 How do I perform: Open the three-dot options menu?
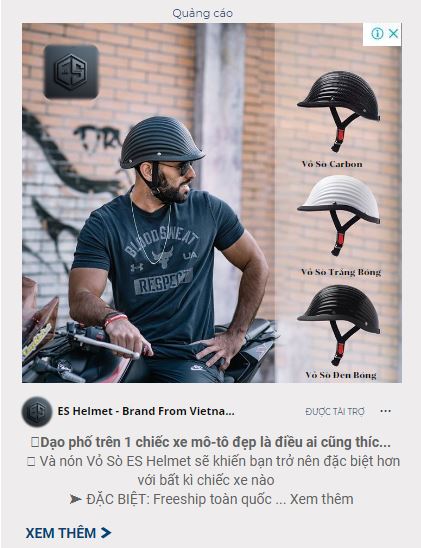385,411
